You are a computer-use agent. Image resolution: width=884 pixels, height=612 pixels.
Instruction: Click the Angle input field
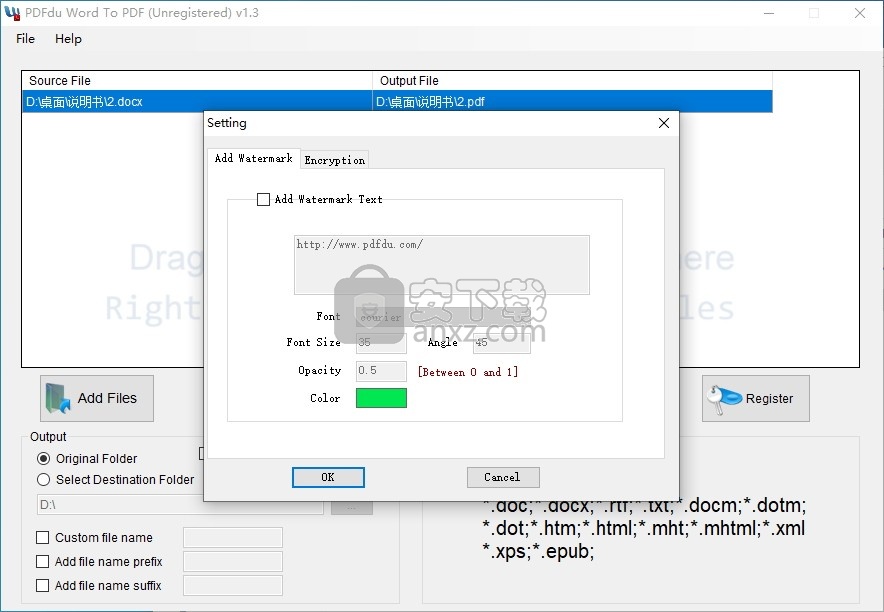501,343
